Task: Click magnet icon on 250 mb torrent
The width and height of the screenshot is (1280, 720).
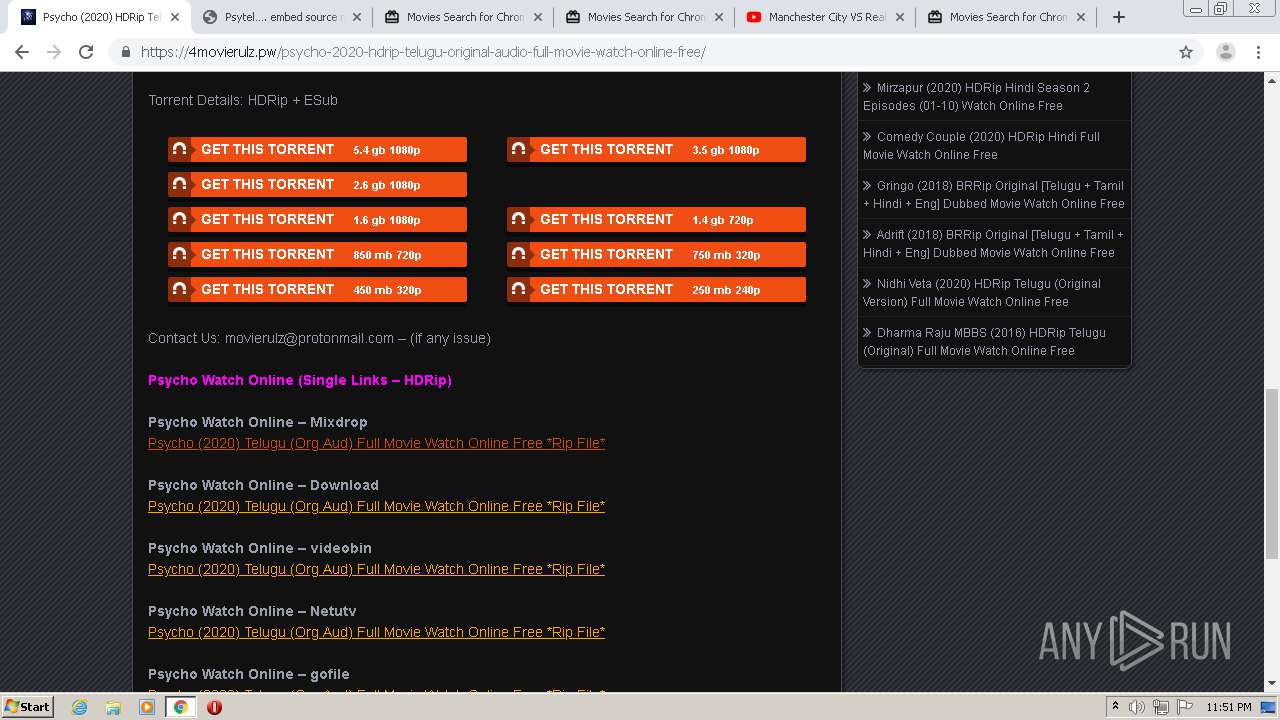Action: [518, 290]
